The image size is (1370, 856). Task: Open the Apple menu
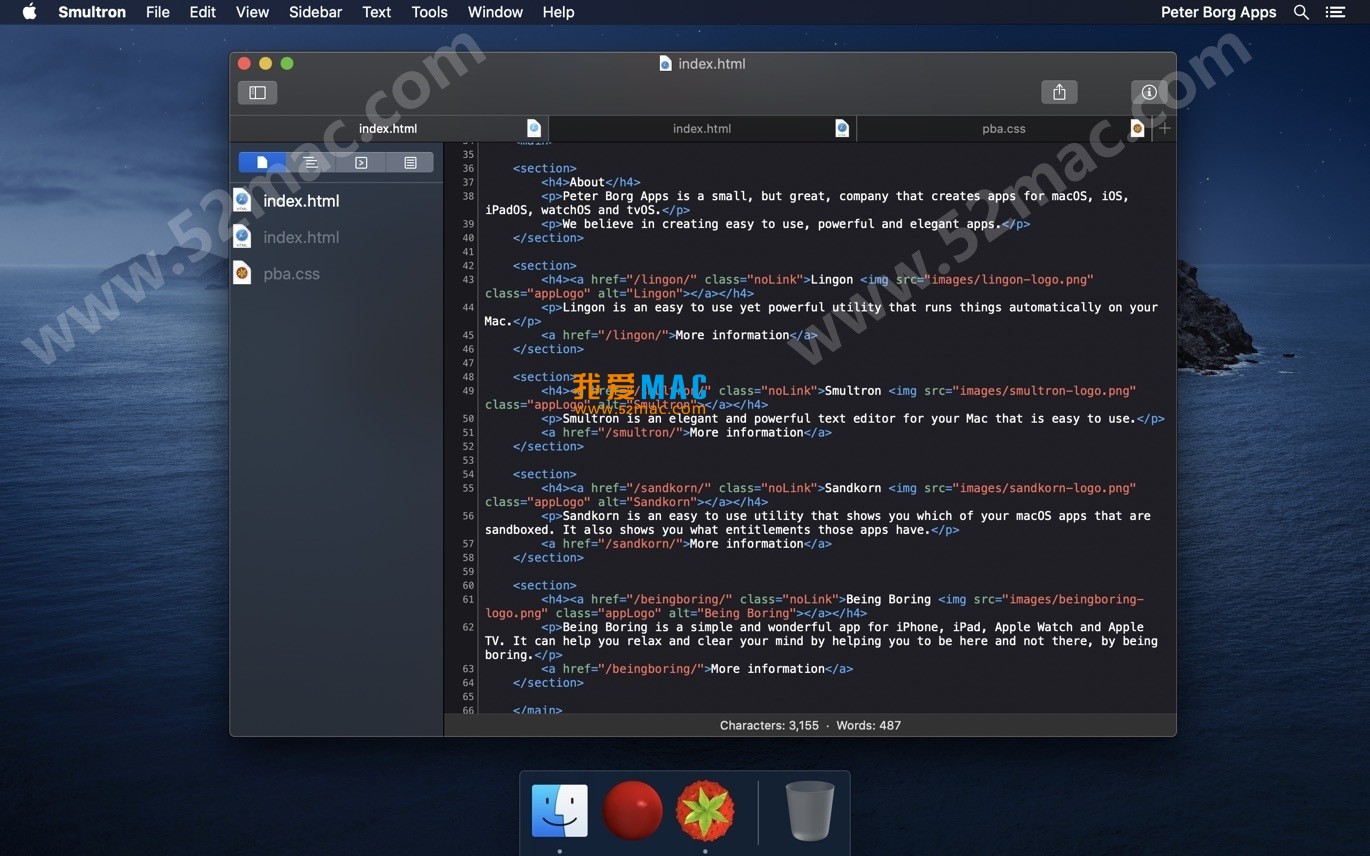[29, 12]
